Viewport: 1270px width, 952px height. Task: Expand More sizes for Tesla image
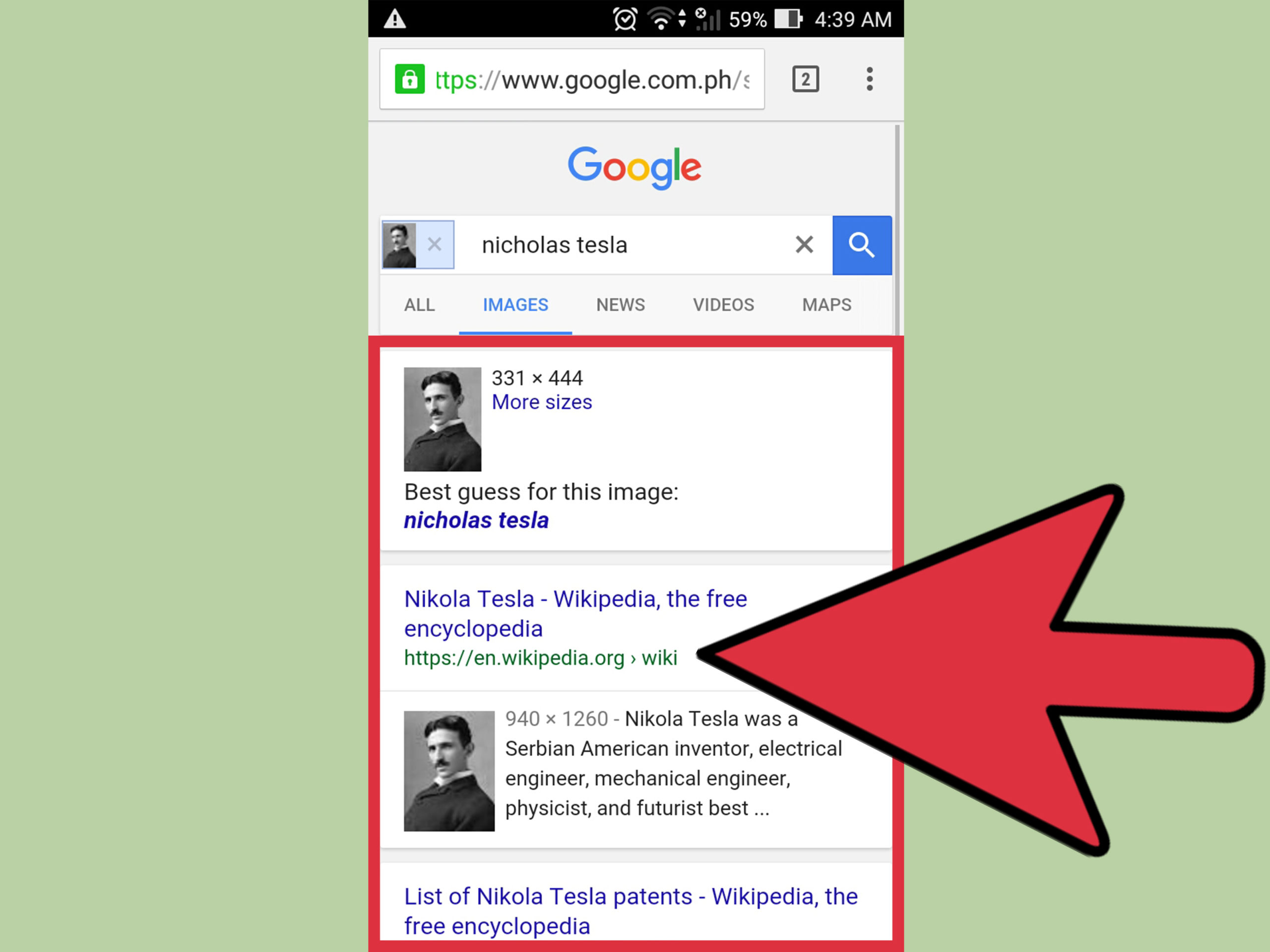coord(540,401)
